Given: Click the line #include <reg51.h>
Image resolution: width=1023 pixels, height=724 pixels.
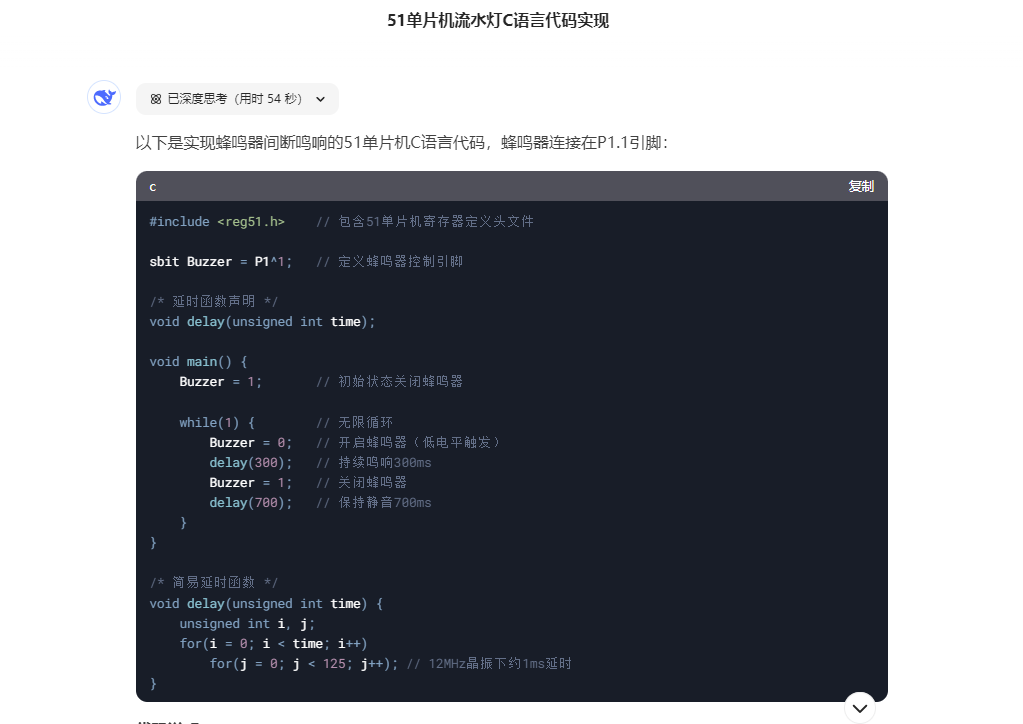Looking at the screenshot, I should 217,222.
